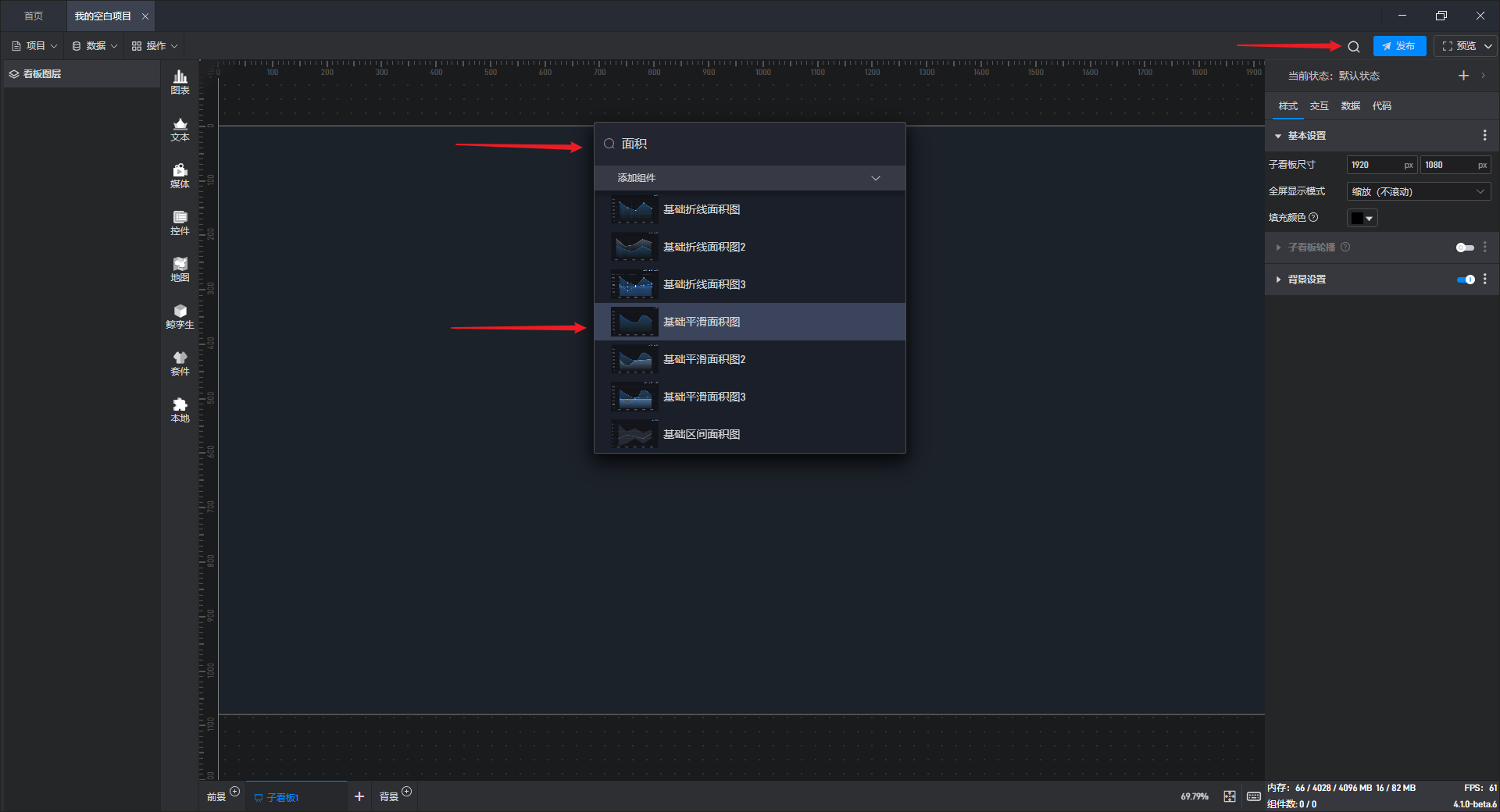
Task: Toggle the 背景设置 switch
Action: click(x=1466, y=280)
